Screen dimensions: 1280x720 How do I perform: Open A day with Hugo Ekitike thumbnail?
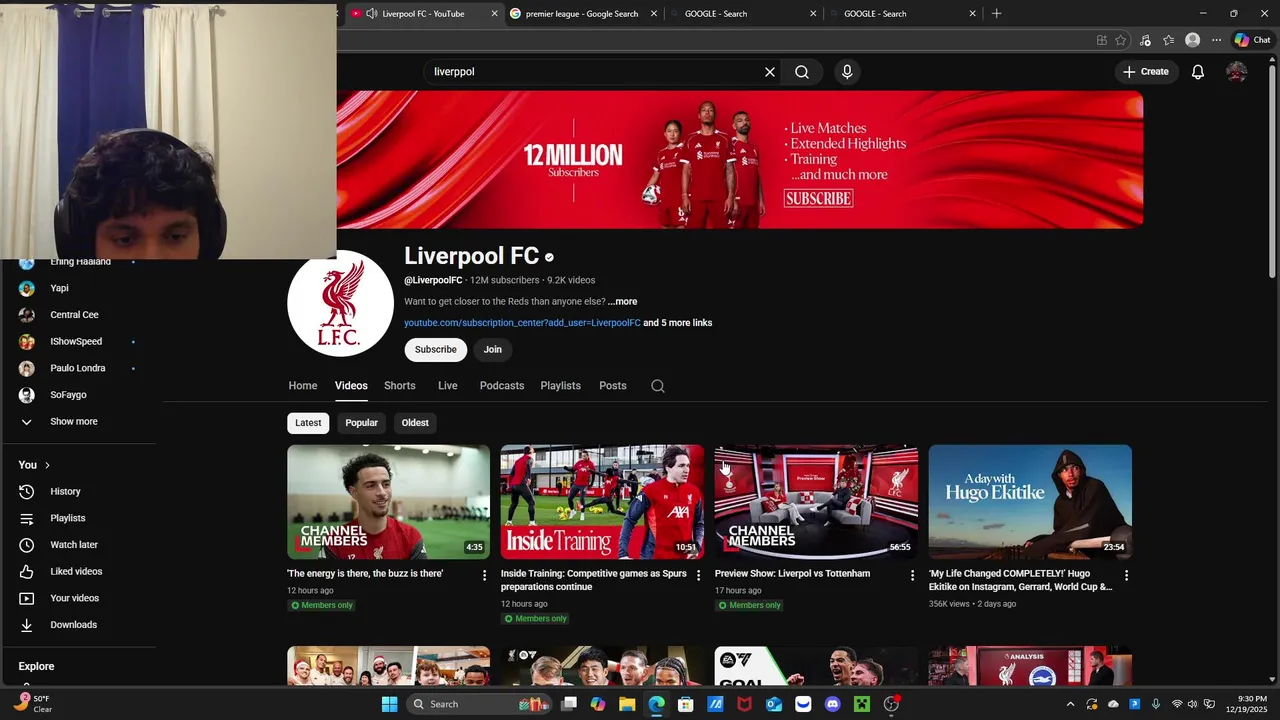pyautogui.click(x=1030, y=502)
